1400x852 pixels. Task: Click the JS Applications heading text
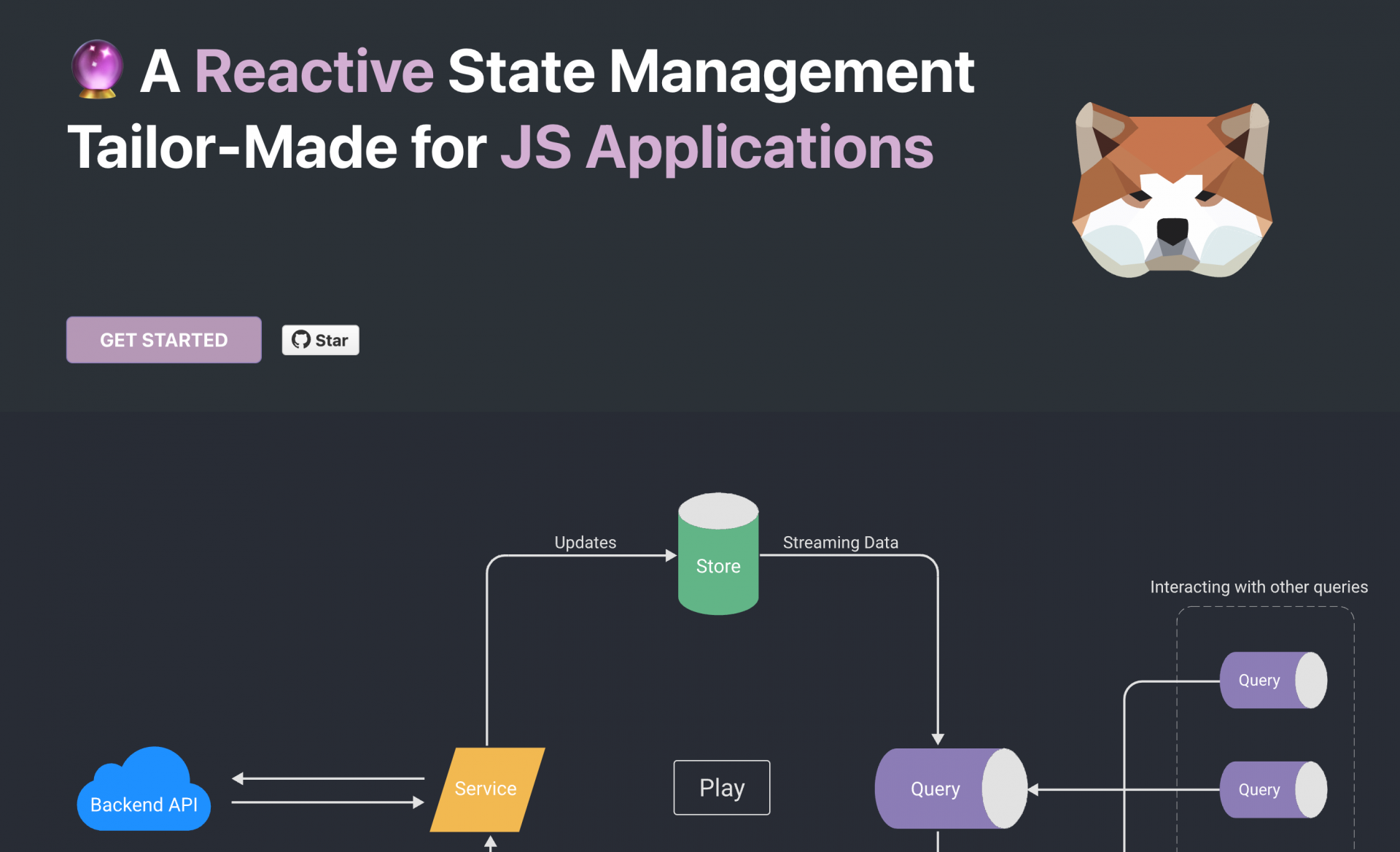(716, 147)
